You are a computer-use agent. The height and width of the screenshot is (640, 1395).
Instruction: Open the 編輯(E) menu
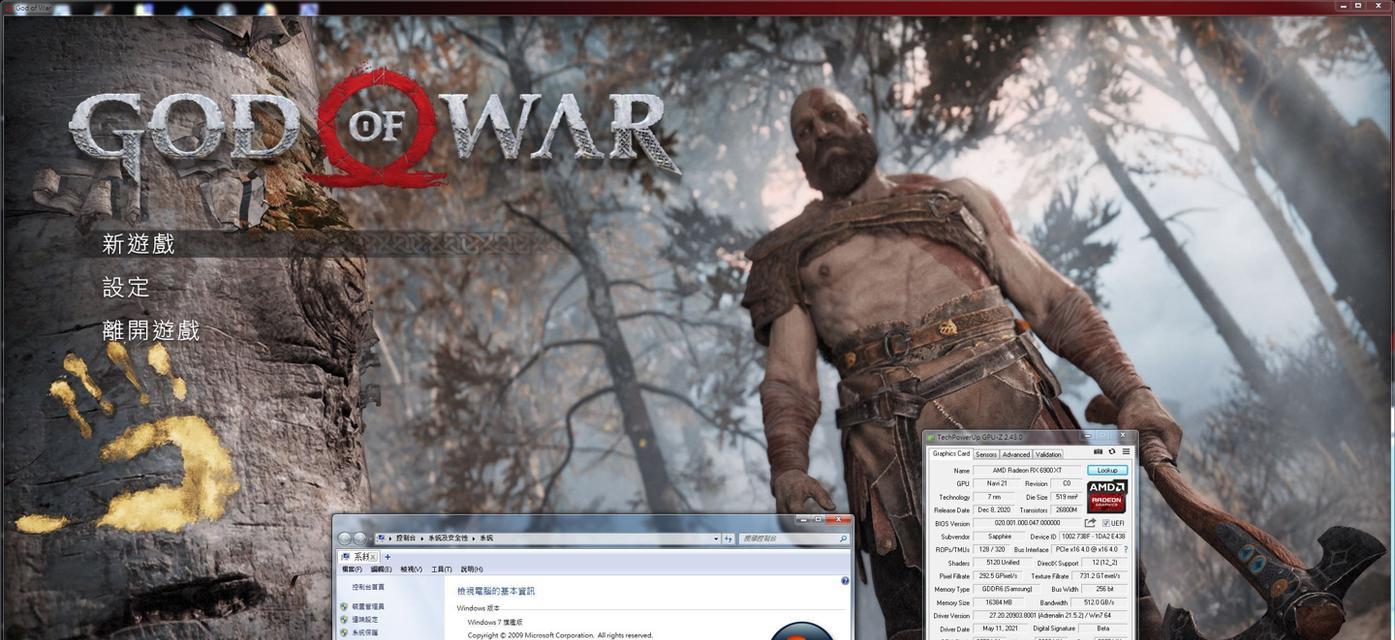click(382, 569)
